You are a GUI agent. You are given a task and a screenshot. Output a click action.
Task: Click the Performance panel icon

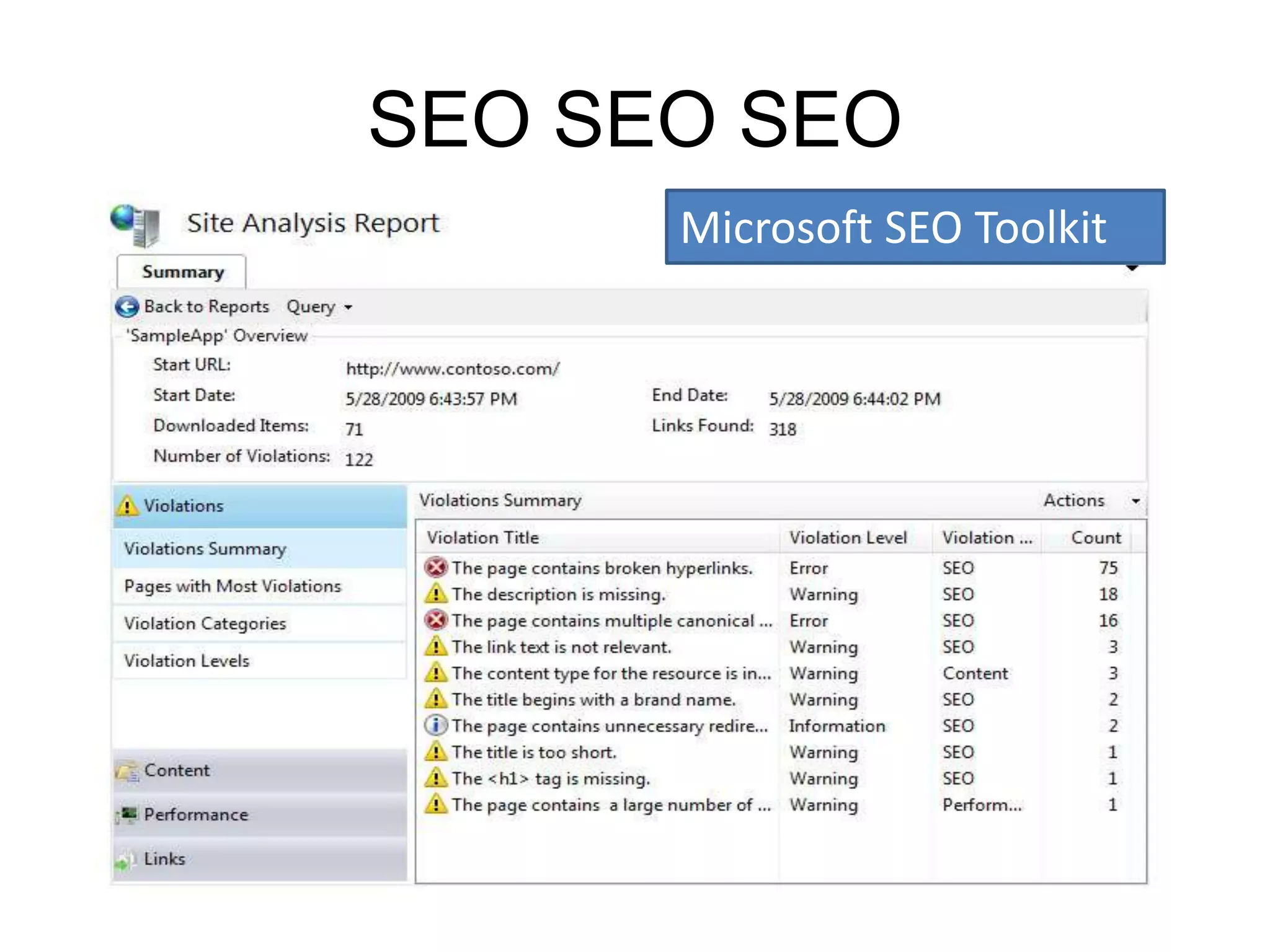[128, 814]
